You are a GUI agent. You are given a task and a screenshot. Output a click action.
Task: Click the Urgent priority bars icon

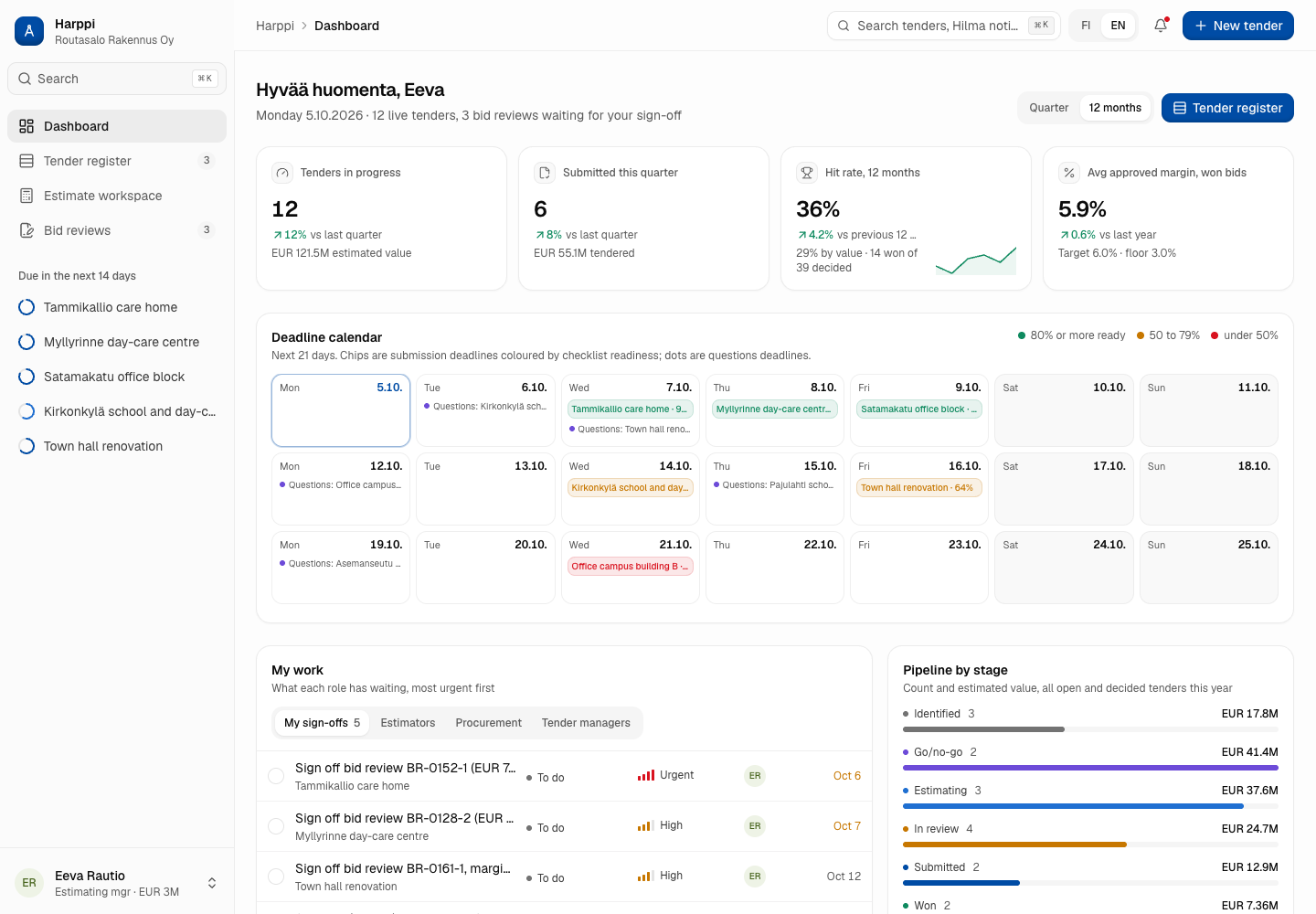(646, 775)
